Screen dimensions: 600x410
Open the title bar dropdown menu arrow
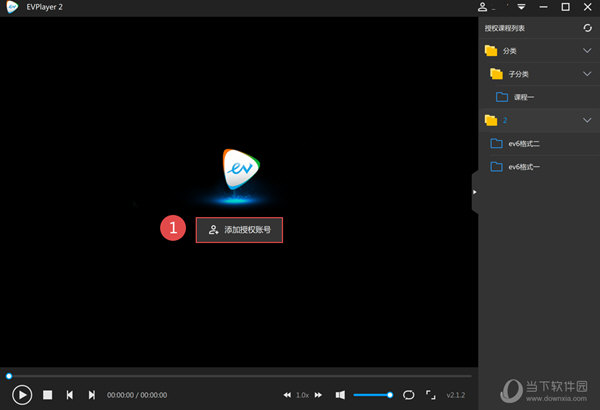521,7
